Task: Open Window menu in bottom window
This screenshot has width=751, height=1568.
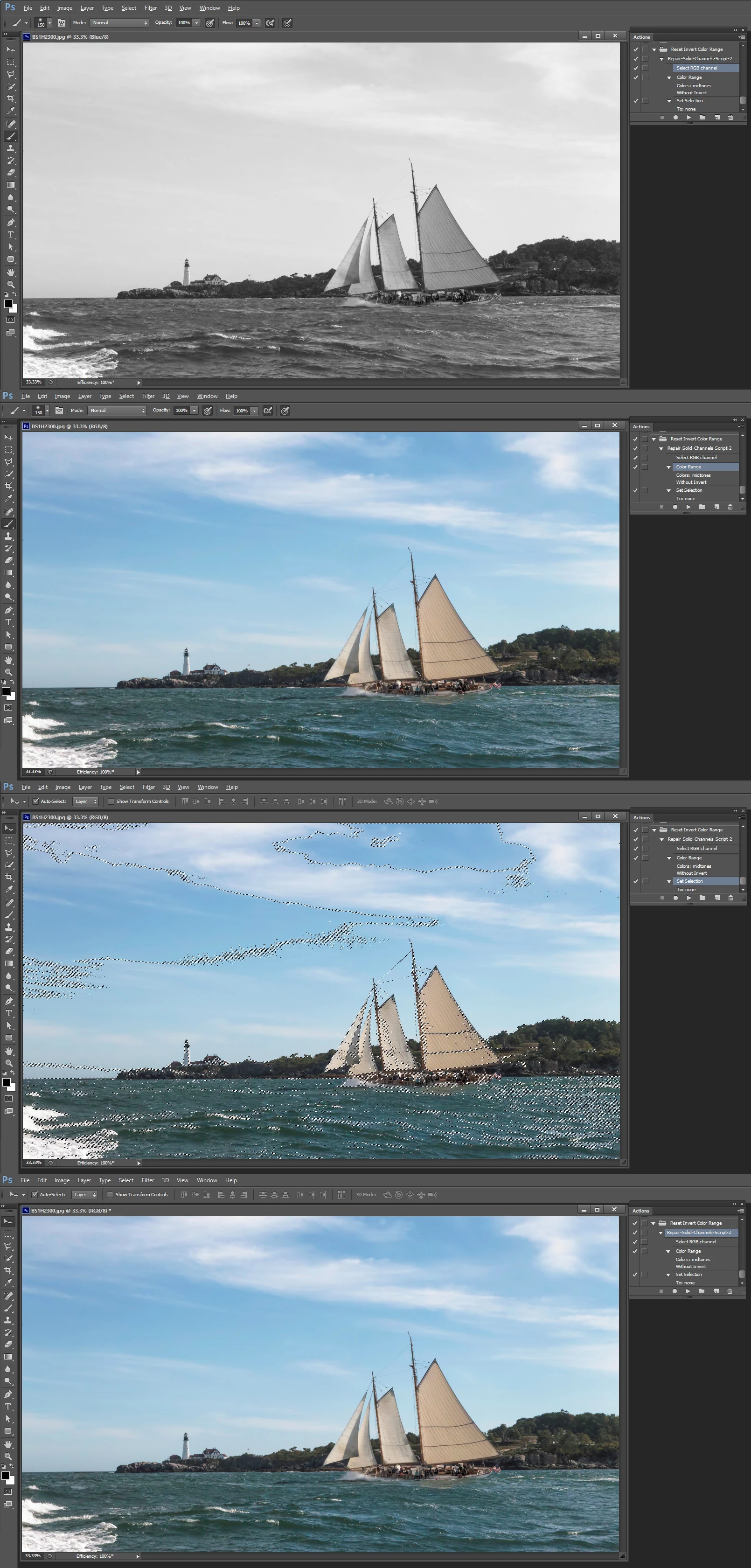Action: [x=206, y=1180]
